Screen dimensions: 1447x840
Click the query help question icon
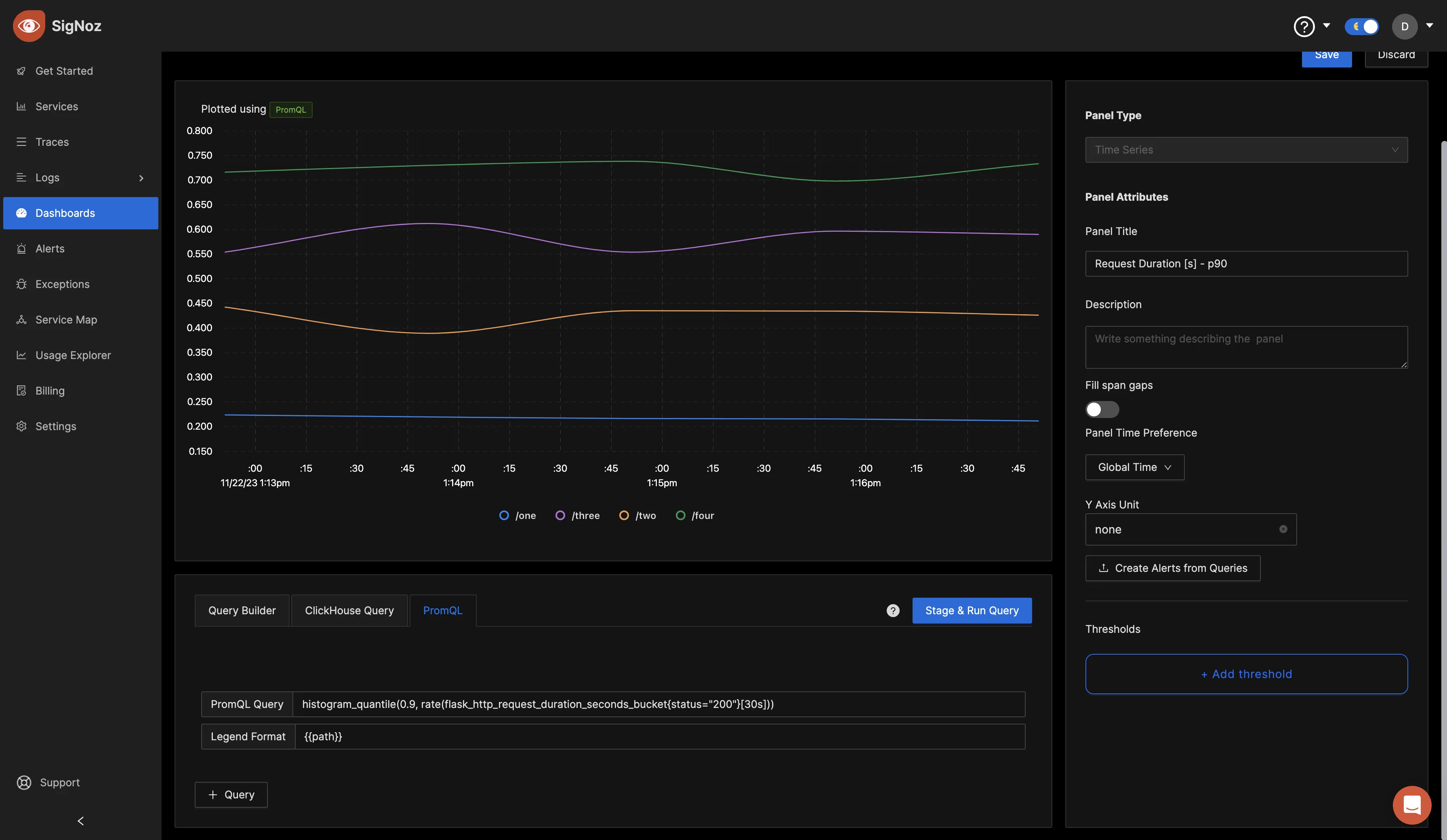point(893,611)
